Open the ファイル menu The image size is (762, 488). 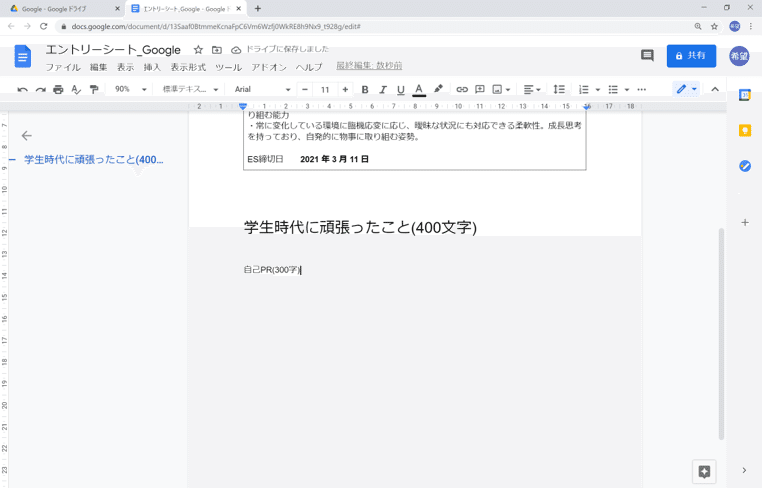63,67
